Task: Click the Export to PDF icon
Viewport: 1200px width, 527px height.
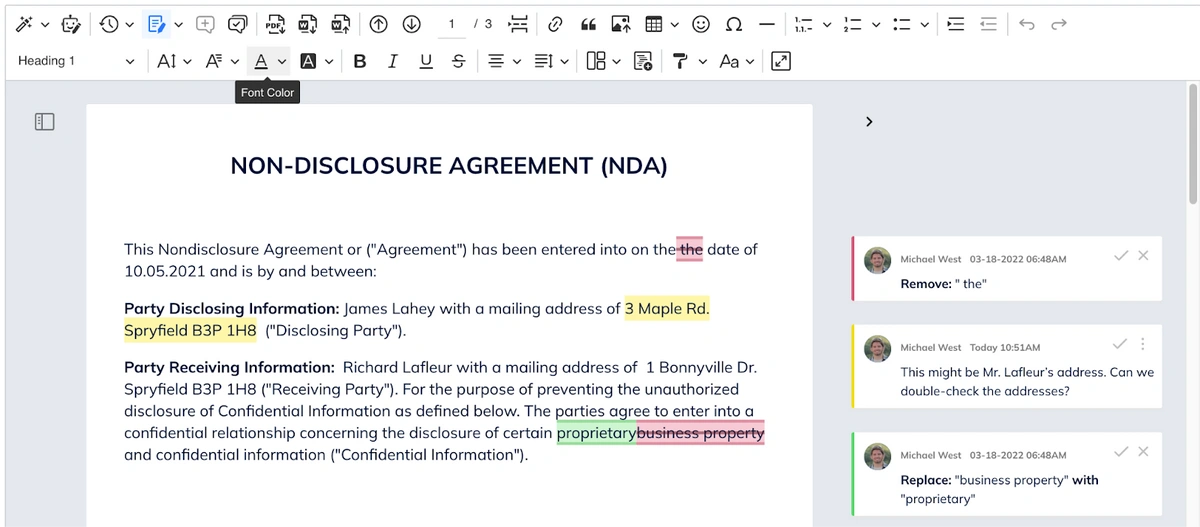Action: [x=273, y=24]
